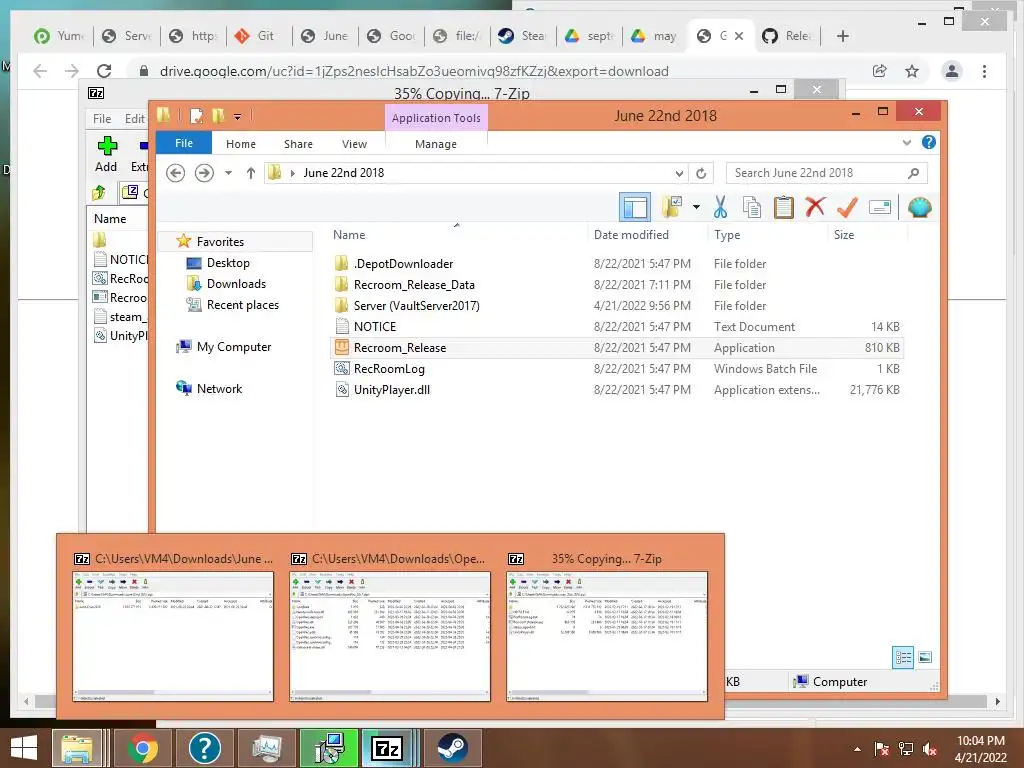Screen dimensions: 1024x768
Task: Open Chrome three-dot menu
Action: (x=985, y=71)
